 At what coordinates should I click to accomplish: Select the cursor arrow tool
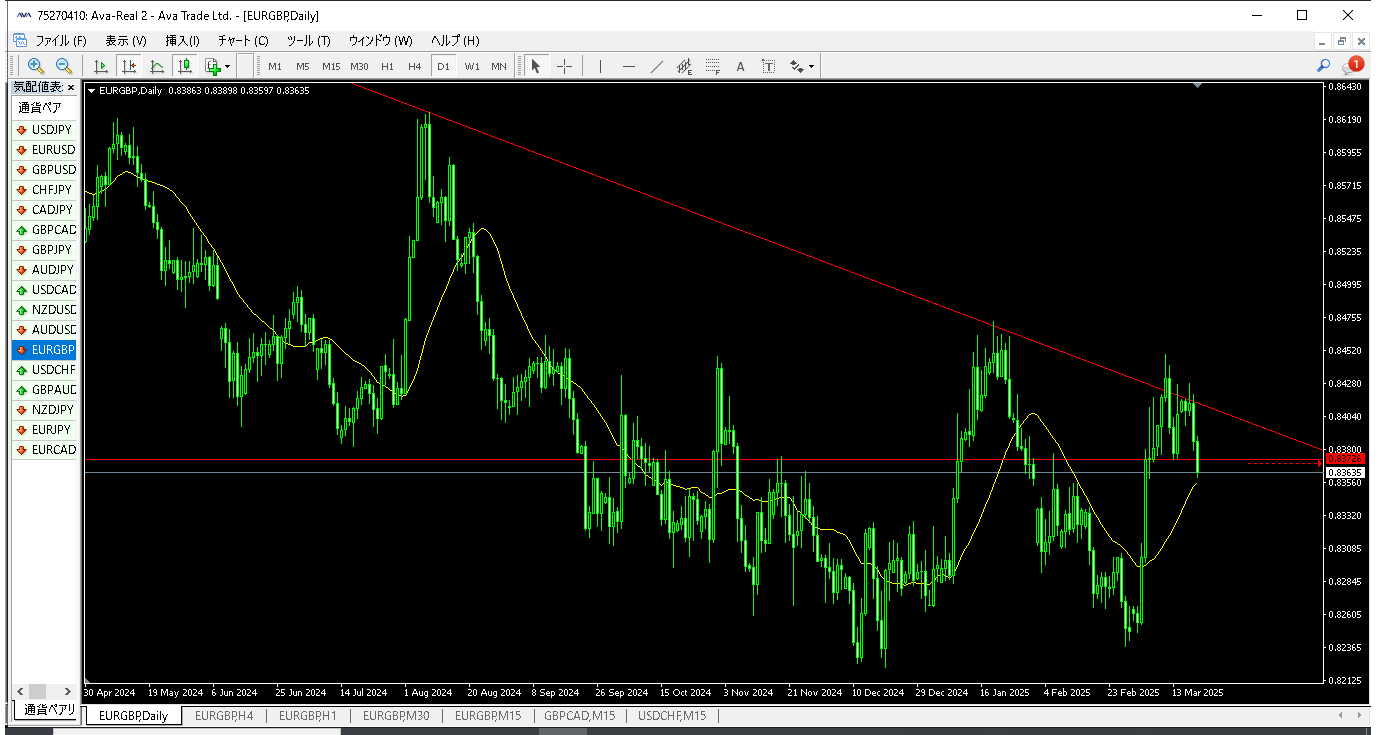[536, 66]
